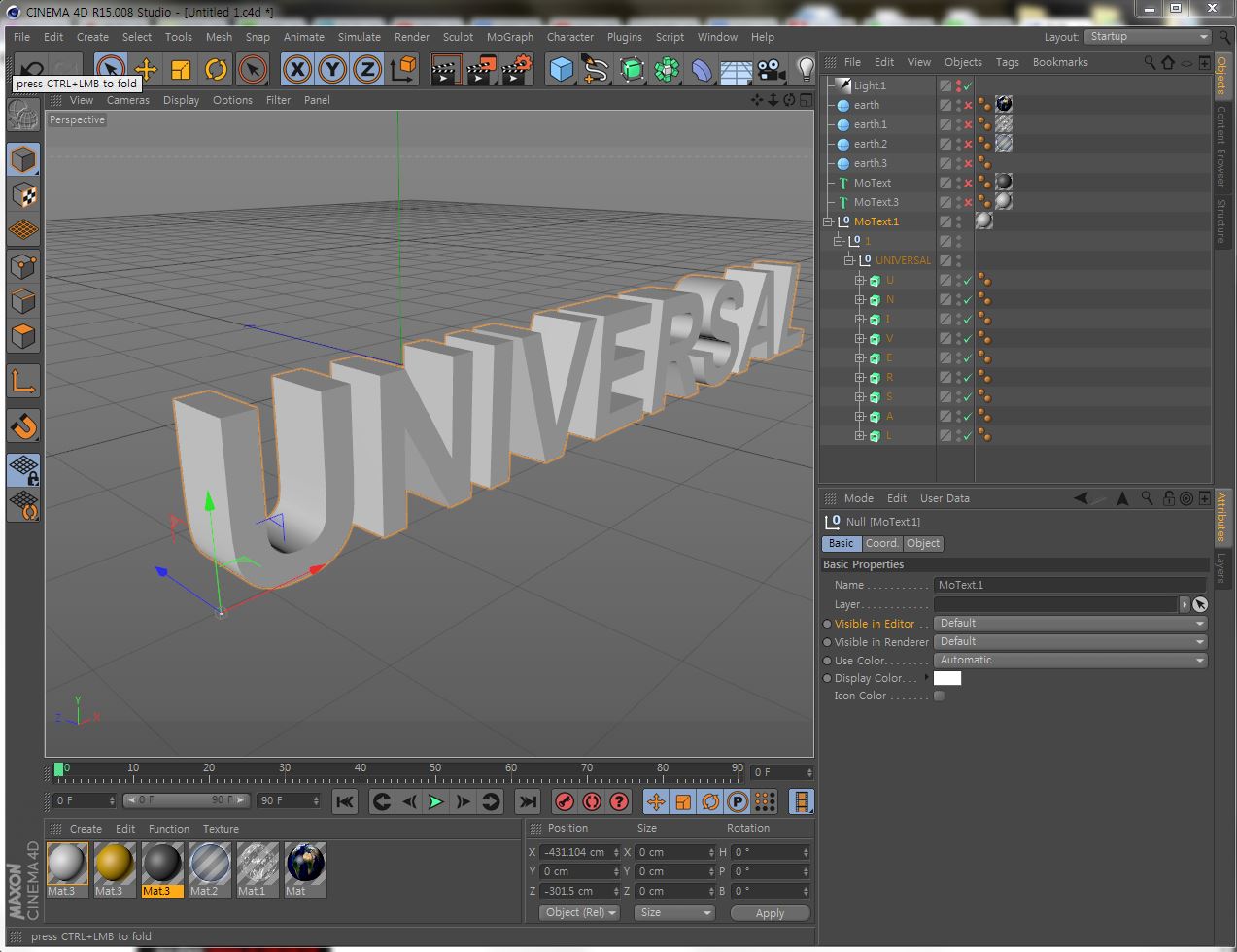Jump to start of animation
The height and width of the screenshot is (952, 1237).
(344, 801)
